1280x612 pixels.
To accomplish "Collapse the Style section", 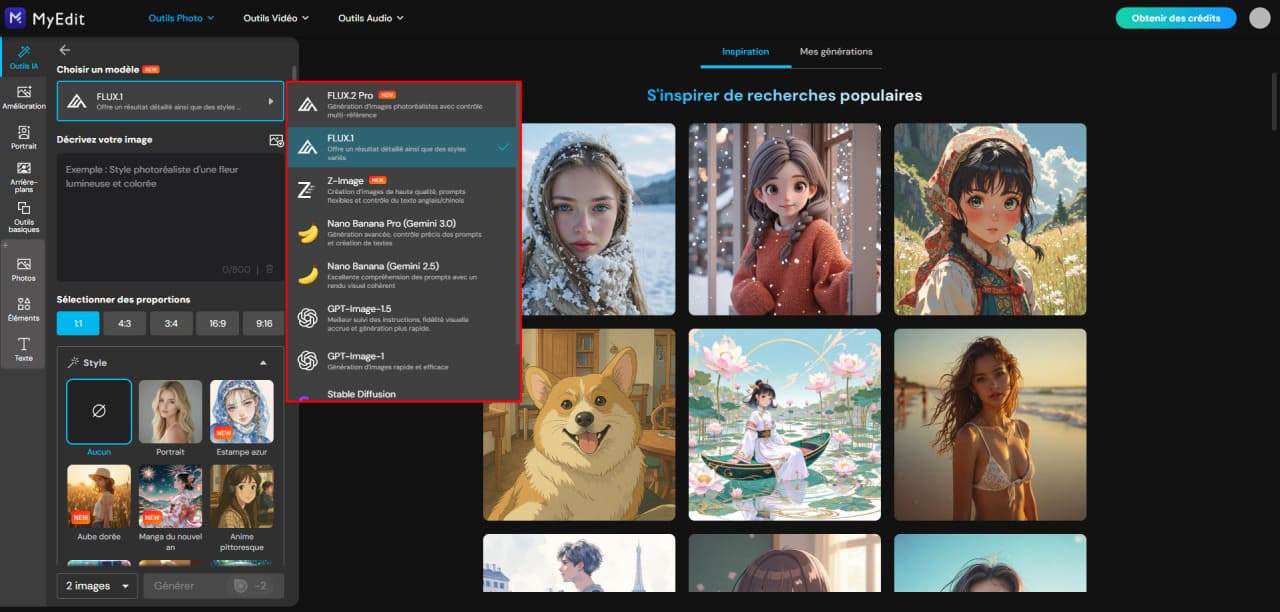I will coord(263,363).
